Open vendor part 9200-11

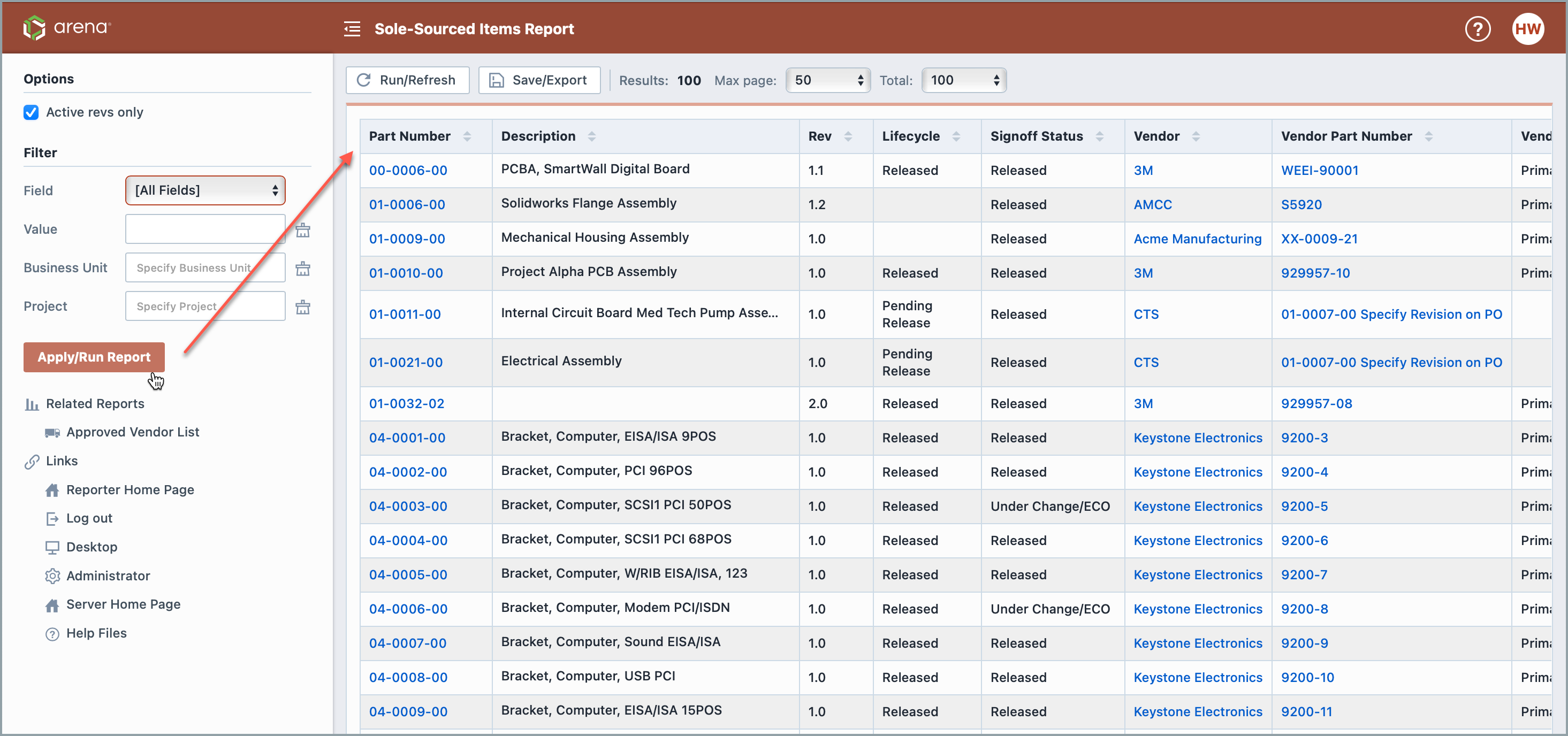(1306, 712)
